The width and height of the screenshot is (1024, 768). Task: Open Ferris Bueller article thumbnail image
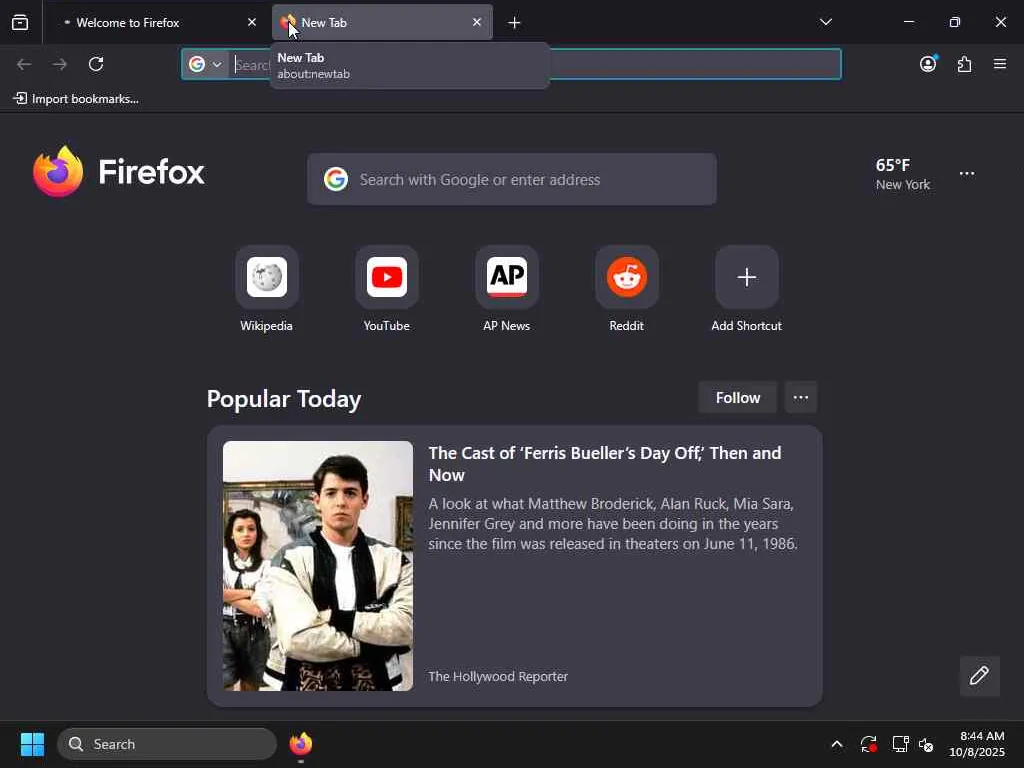pos(318,566)
